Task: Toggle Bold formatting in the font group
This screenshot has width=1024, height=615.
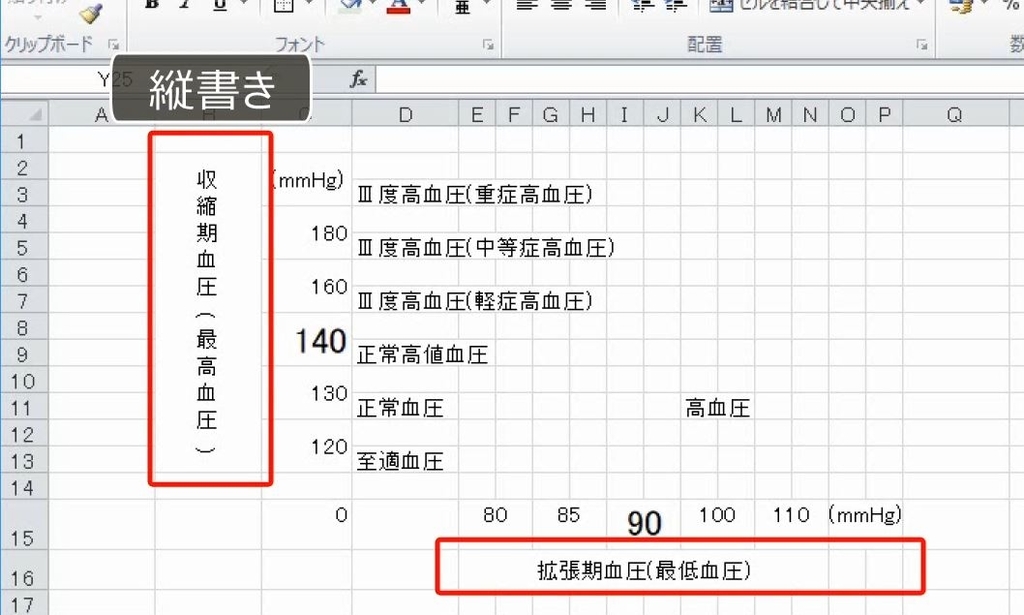Action: (x=152, y=5)
